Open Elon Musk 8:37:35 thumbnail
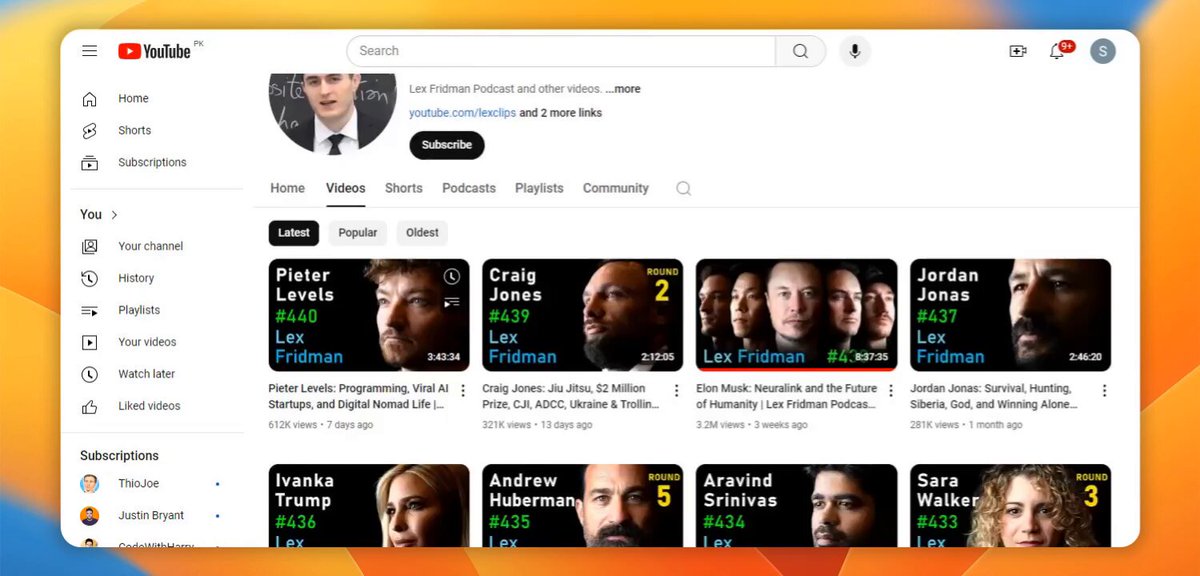 coord(797,315)
